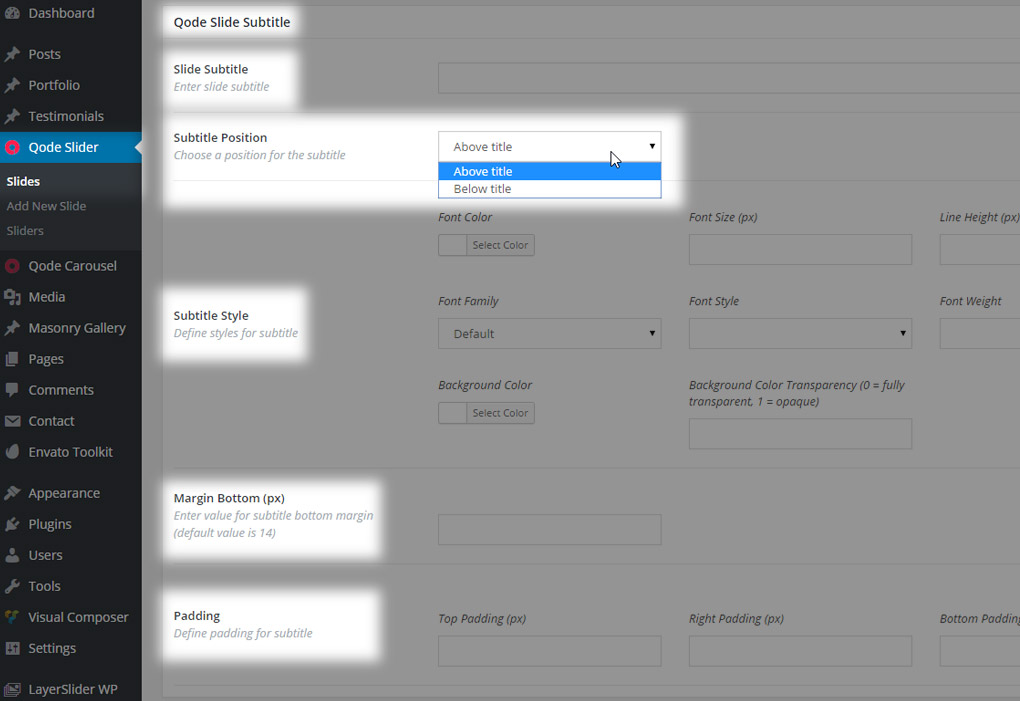This screenshot has width=1020, height=701.
Task: Open the Masonry Gallery menu
Action: tap(77, 328)
